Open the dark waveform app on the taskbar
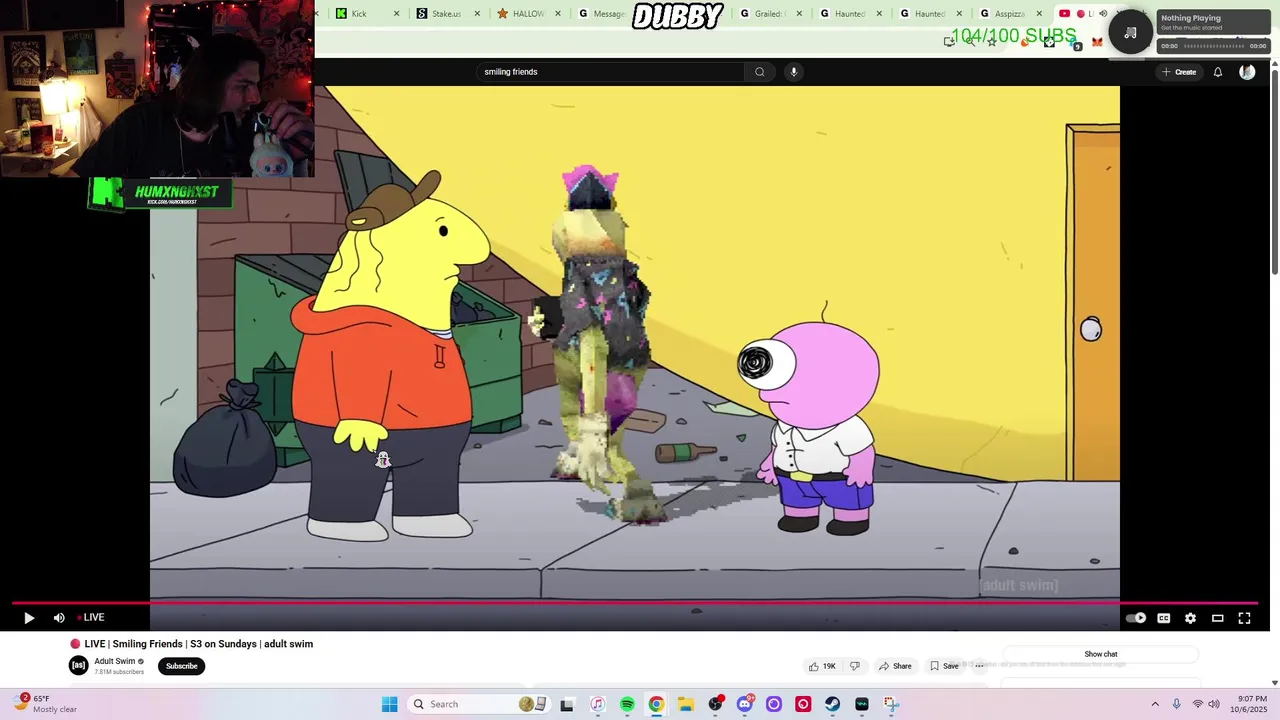The height and width of the screenshot is (720, 1280). tap(862, 704)
